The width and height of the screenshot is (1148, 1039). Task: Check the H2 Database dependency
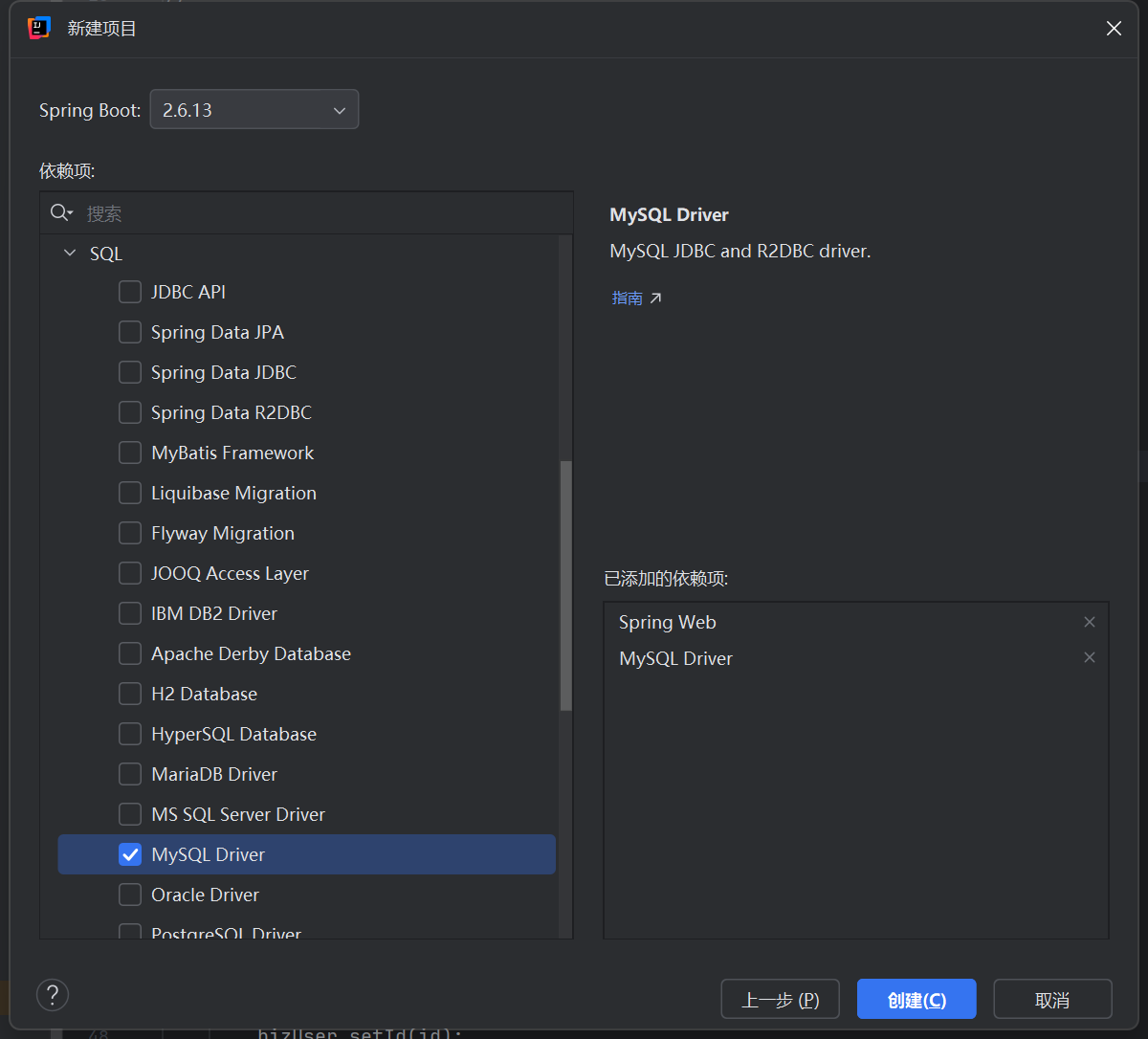pos(130,694)
